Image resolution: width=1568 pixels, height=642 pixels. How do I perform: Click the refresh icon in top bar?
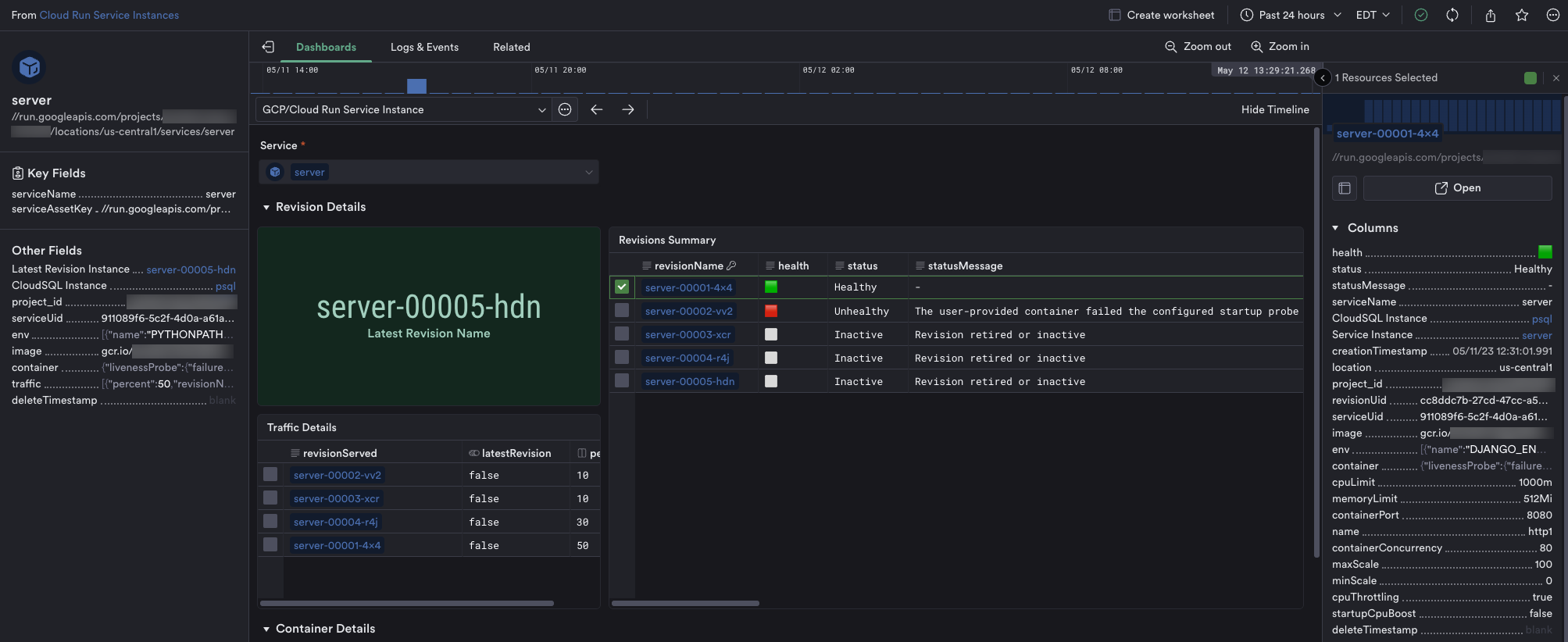1452,15
